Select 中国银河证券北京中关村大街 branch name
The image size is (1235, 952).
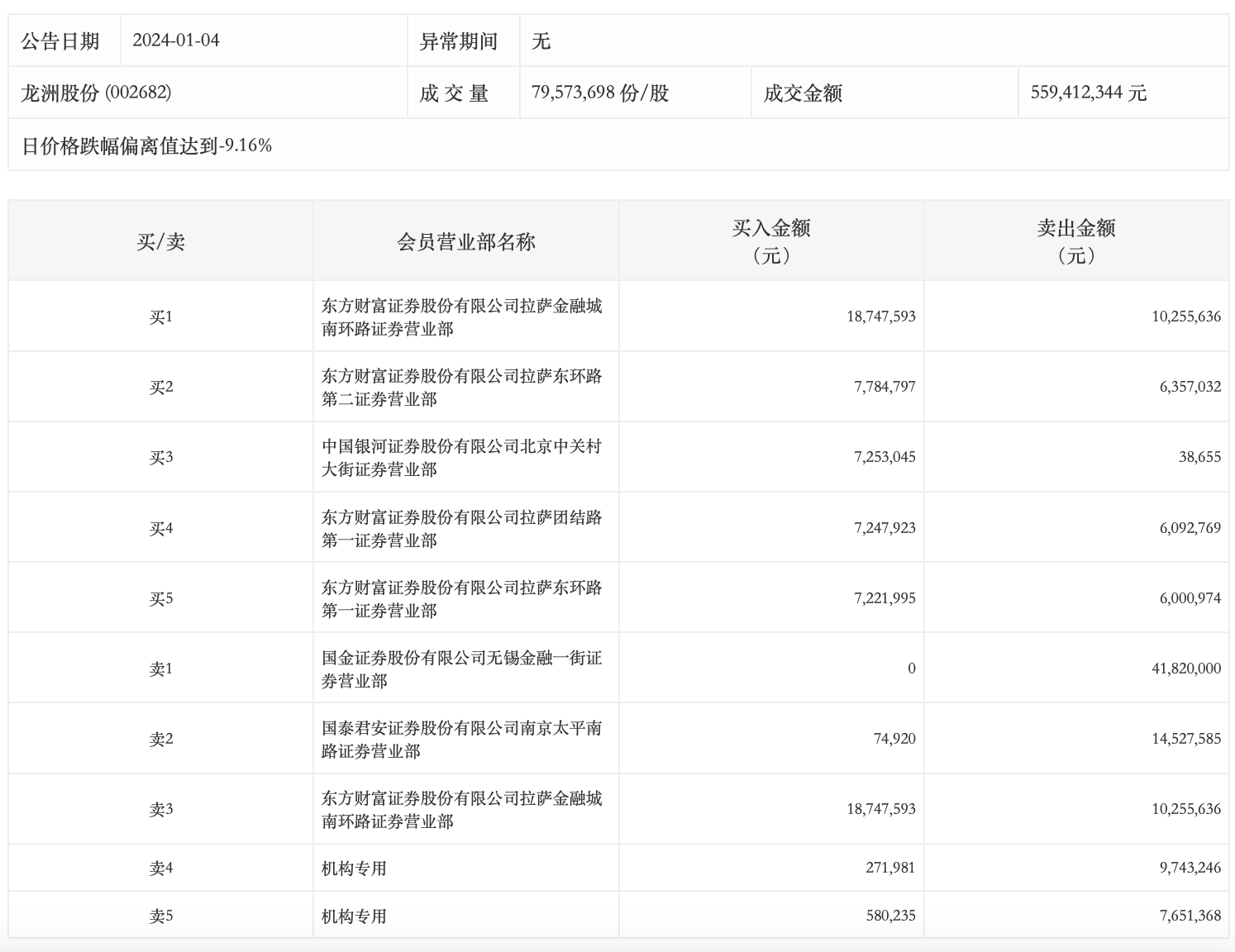[462, 458]
